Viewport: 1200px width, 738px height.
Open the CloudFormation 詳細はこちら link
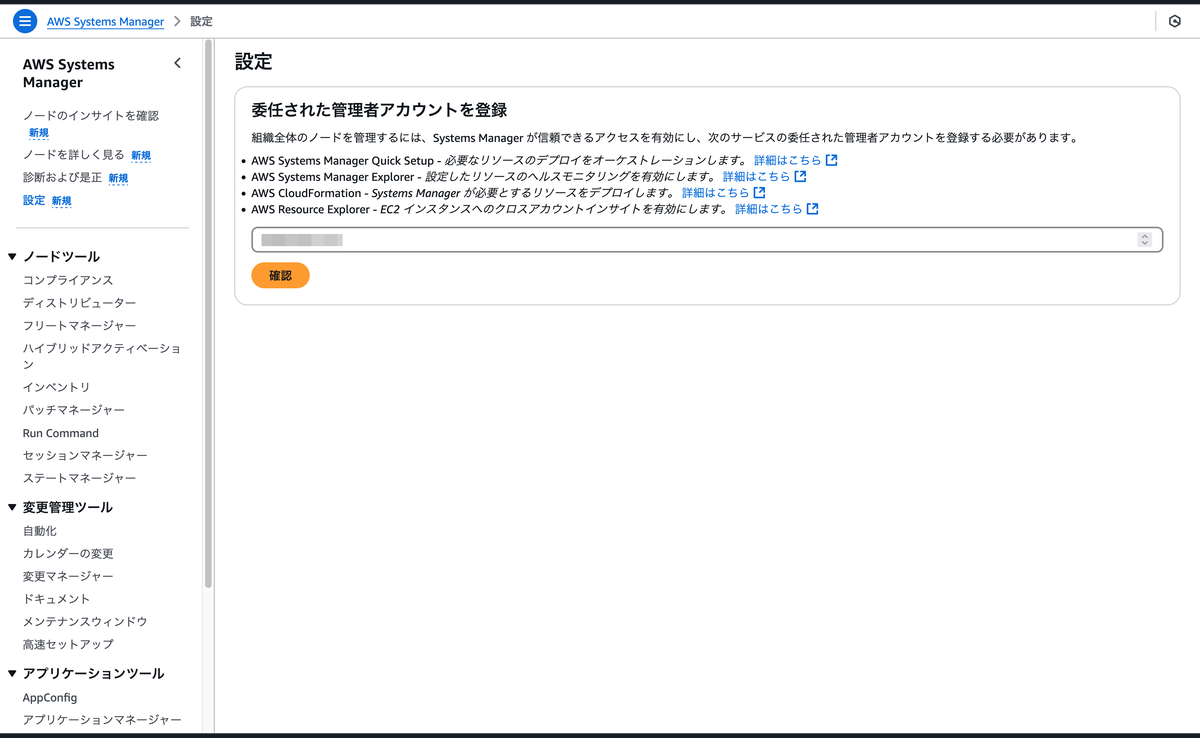[724, 192]
